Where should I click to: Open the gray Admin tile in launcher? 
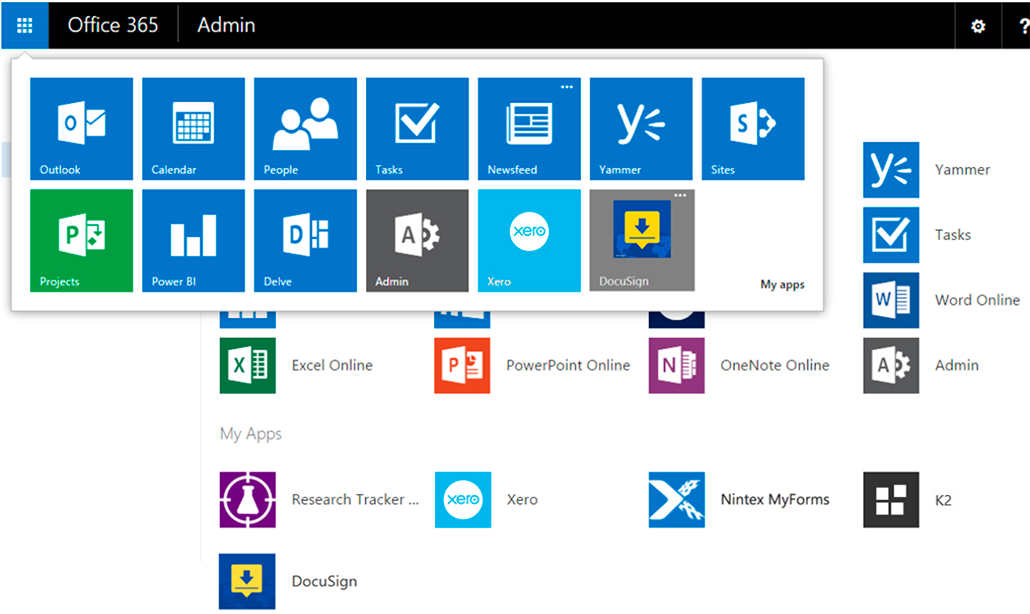coord(417,240)
